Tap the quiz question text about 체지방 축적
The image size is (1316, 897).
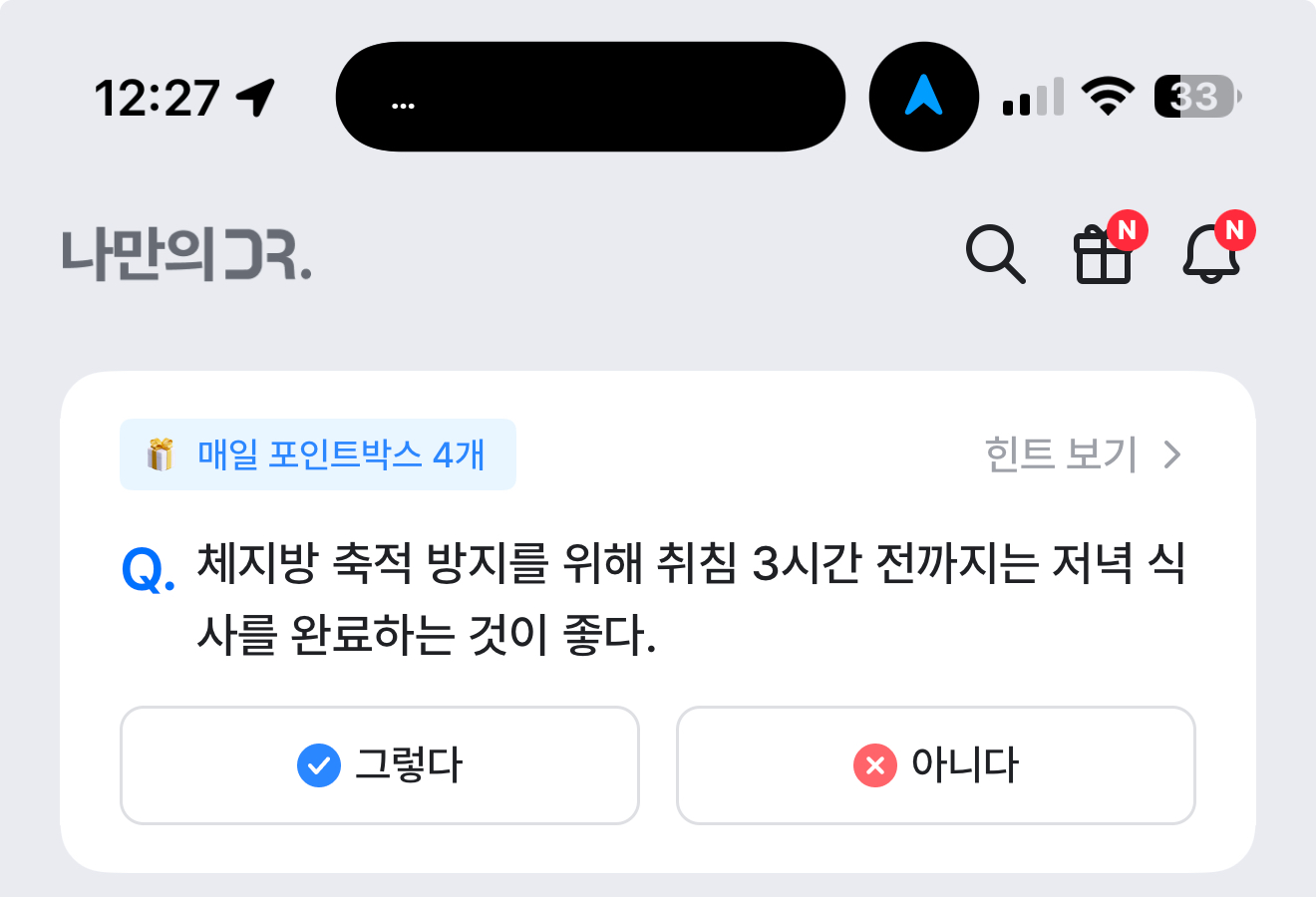click(x=691, y=599)
